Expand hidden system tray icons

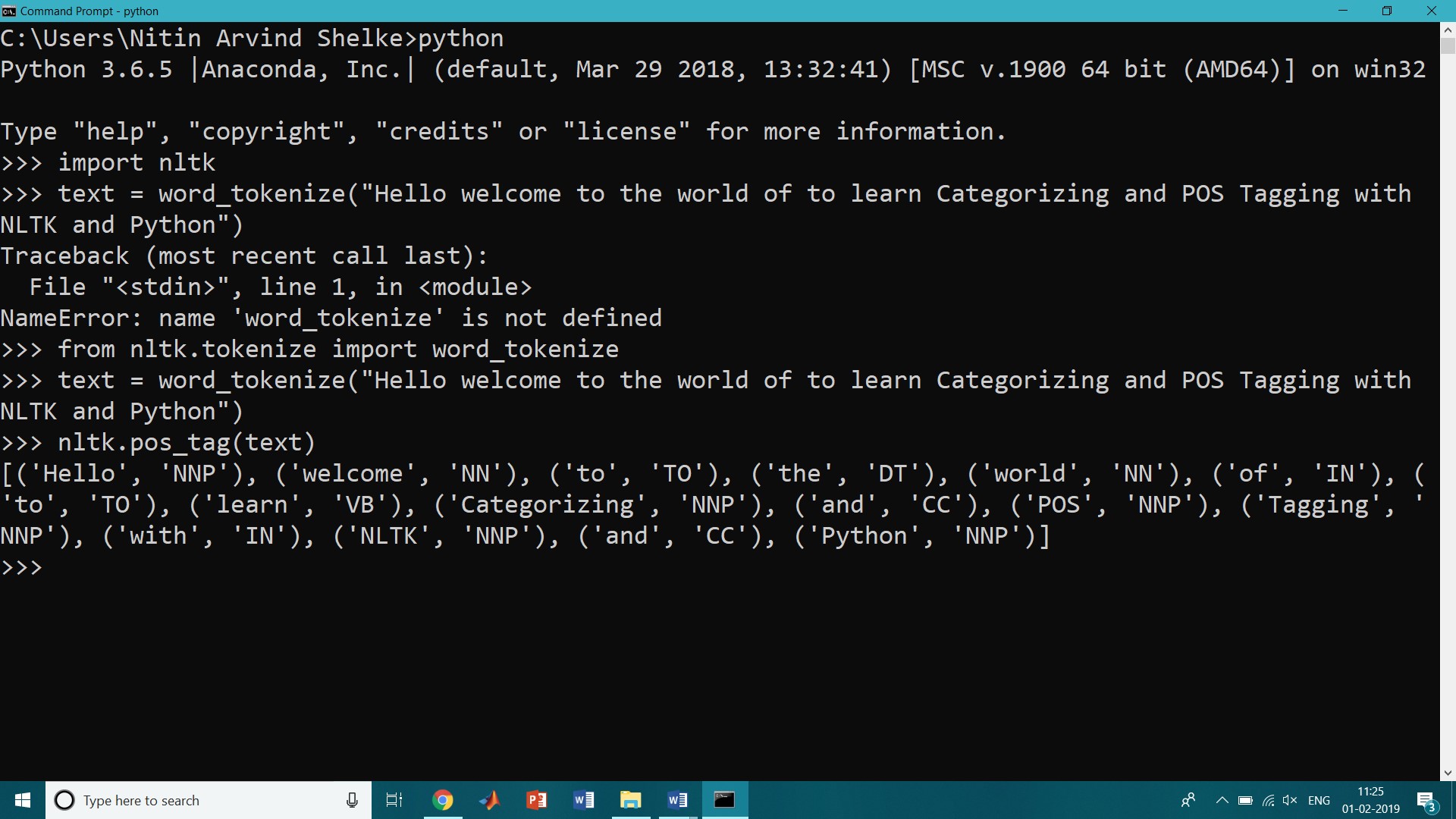tap(1222, 800)
